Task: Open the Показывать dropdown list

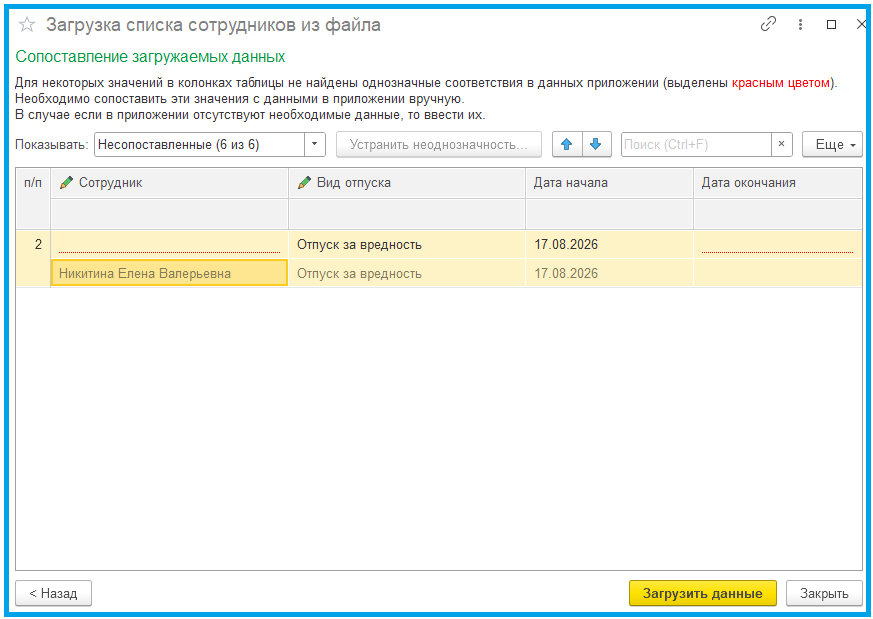Action: 316,145
